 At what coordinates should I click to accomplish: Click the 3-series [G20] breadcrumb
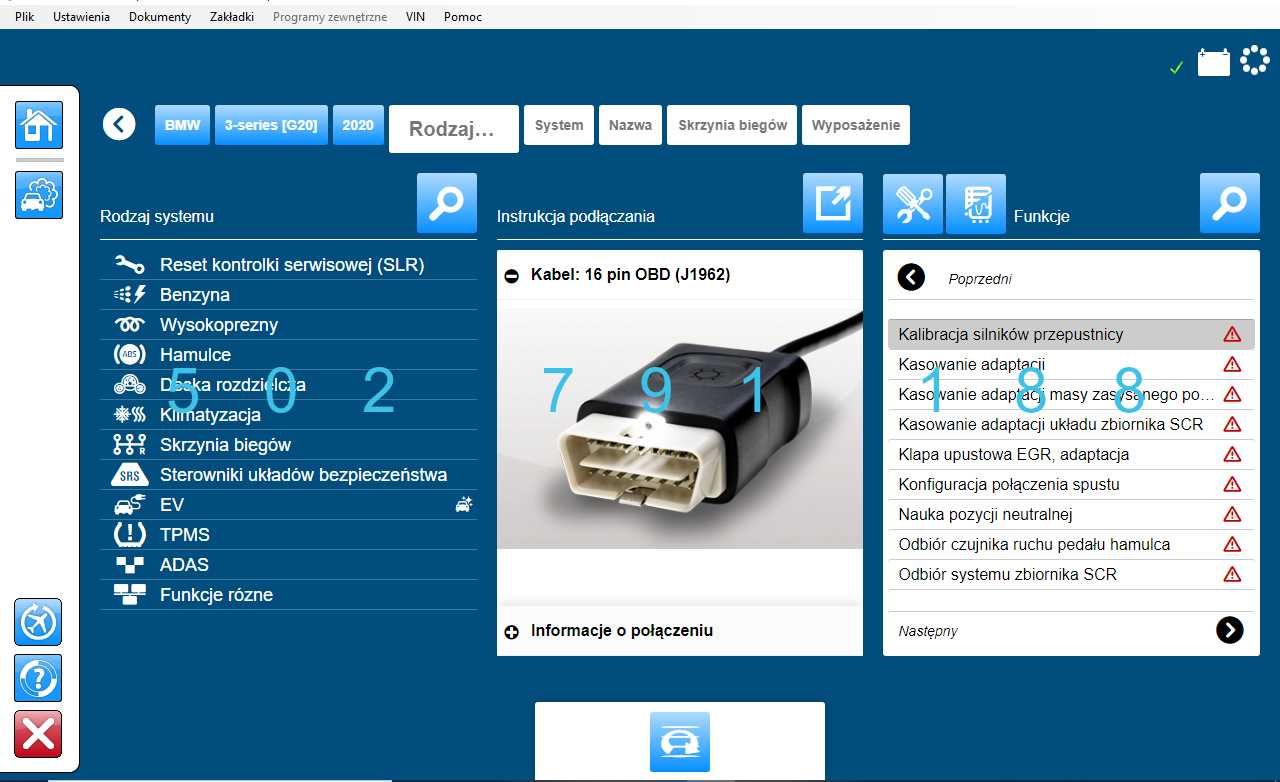(271, 125)
